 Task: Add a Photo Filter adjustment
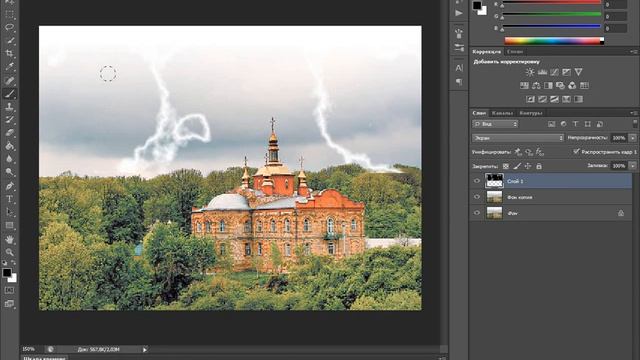pos(560,86)
